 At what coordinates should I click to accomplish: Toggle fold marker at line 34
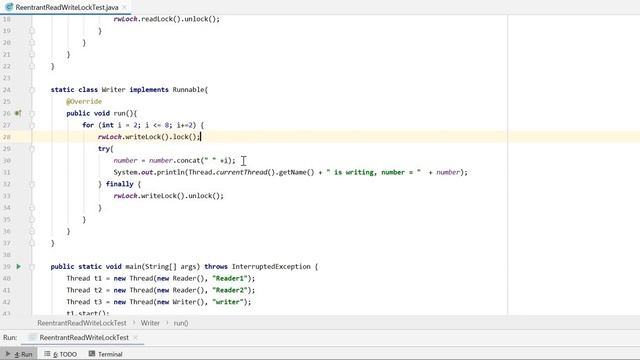pos(32,208)
